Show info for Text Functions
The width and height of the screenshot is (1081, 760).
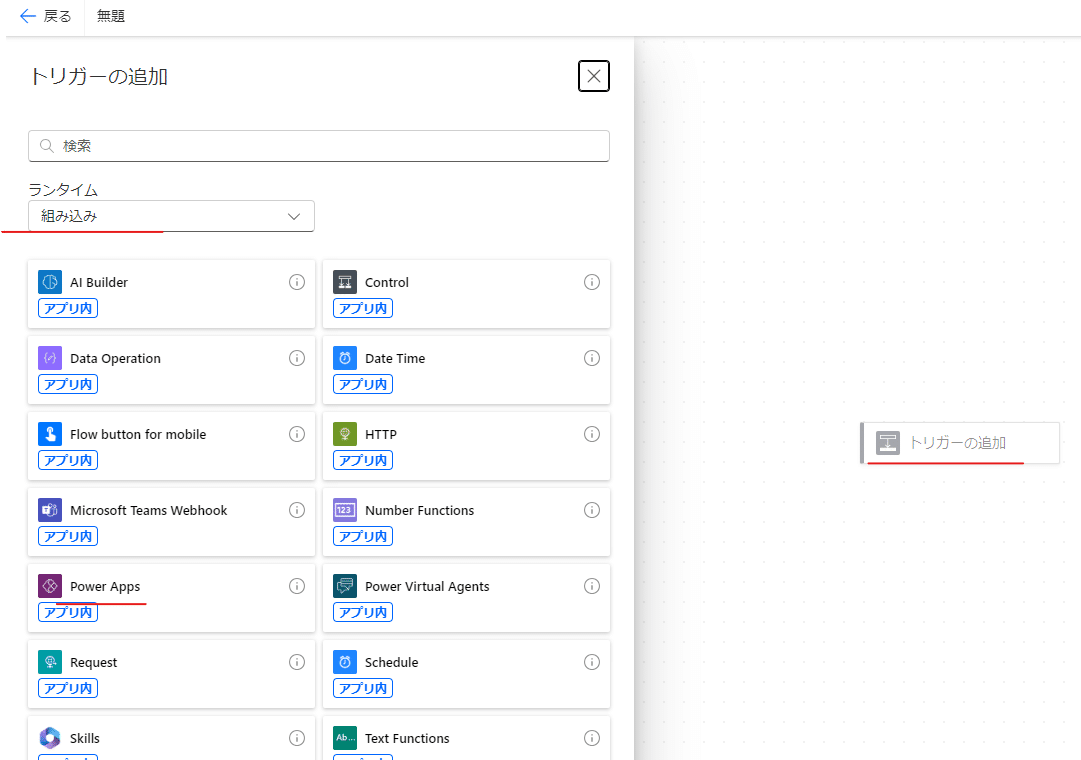click(592, 737)
